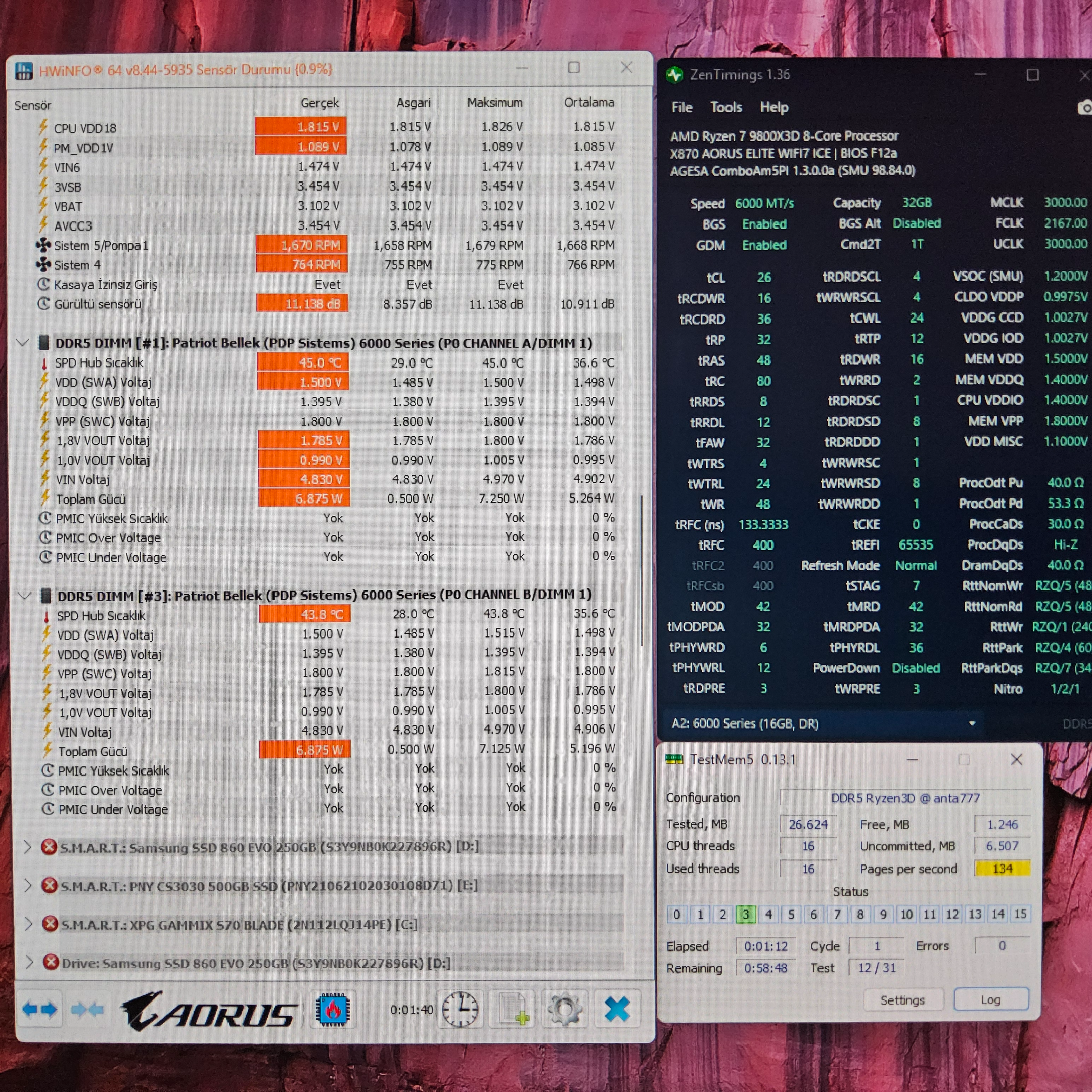Click the Asgari column header

(x=413, y=103)
